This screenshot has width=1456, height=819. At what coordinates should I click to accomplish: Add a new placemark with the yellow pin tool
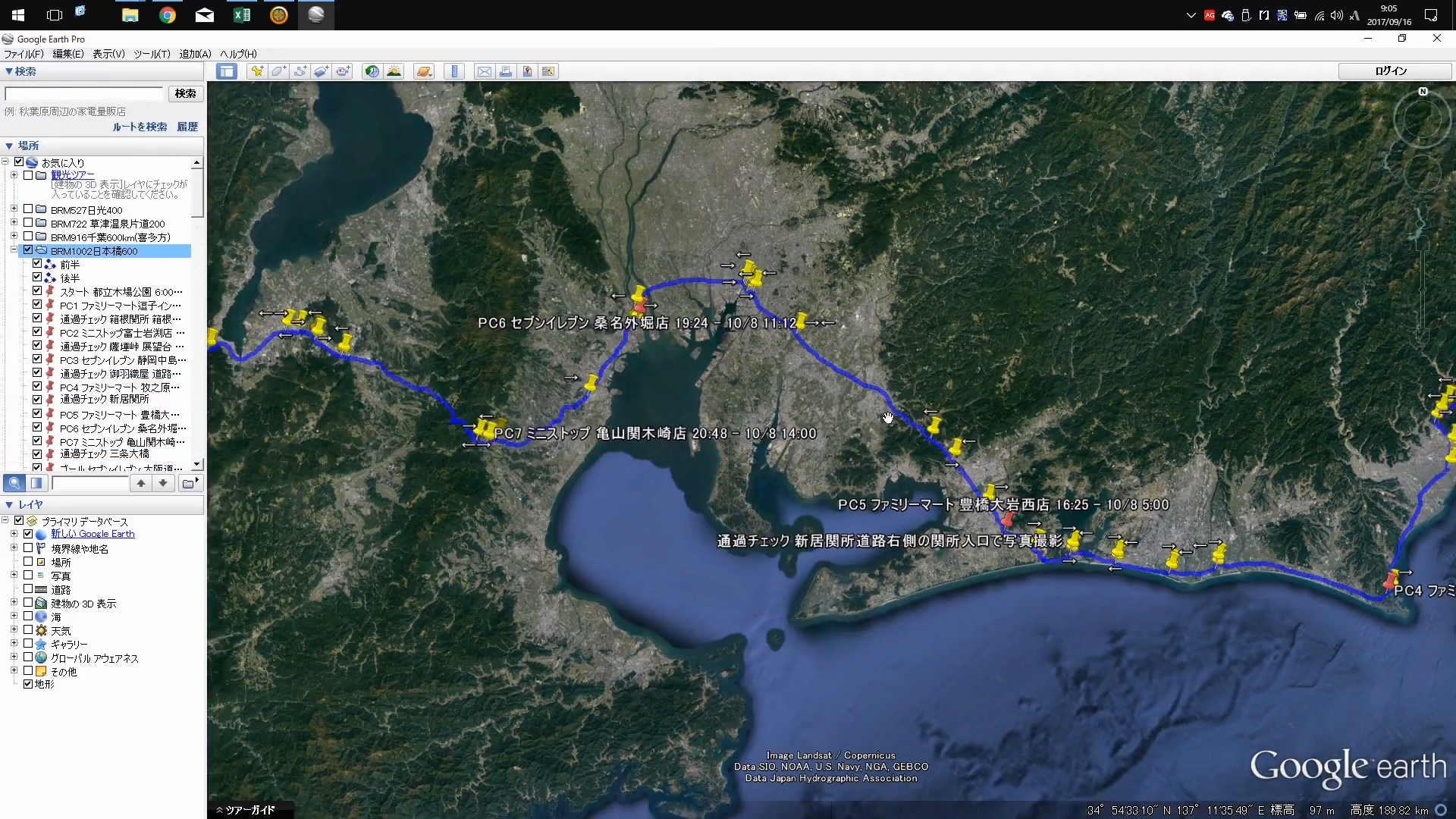click(257, 71)
